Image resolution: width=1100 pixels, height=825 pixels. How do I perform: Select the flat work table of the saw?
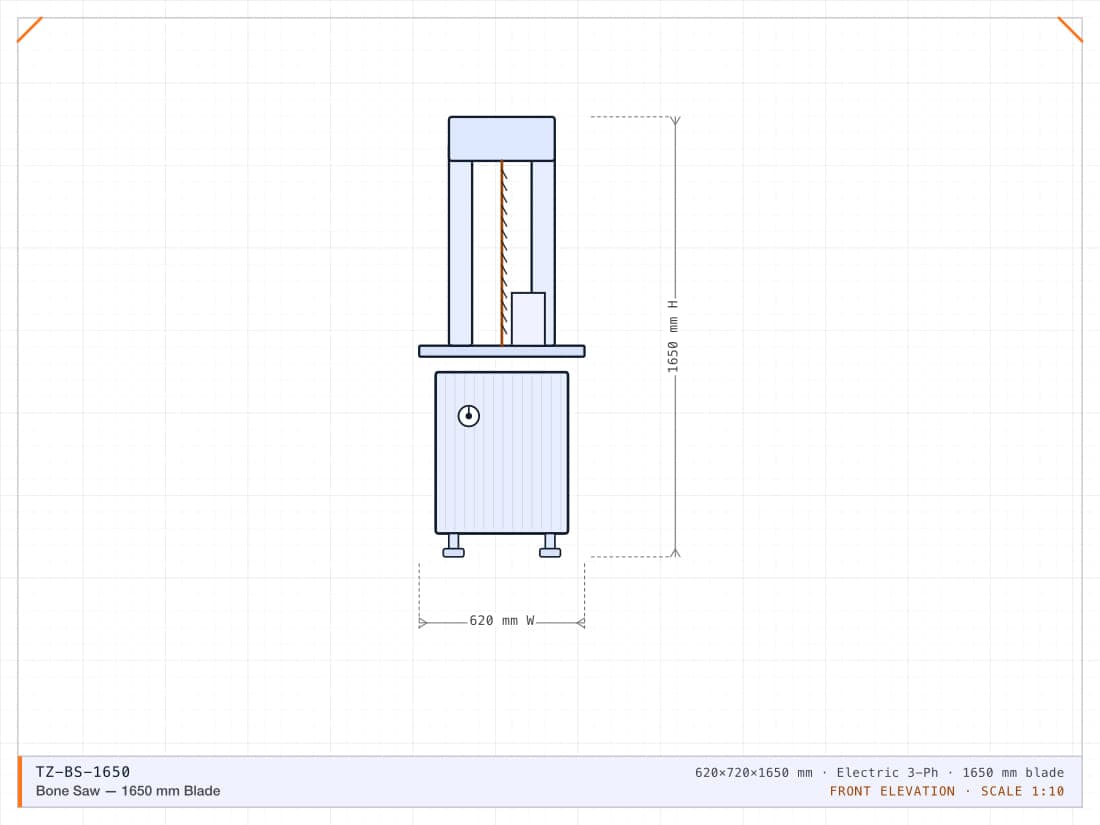click(502, 351)
